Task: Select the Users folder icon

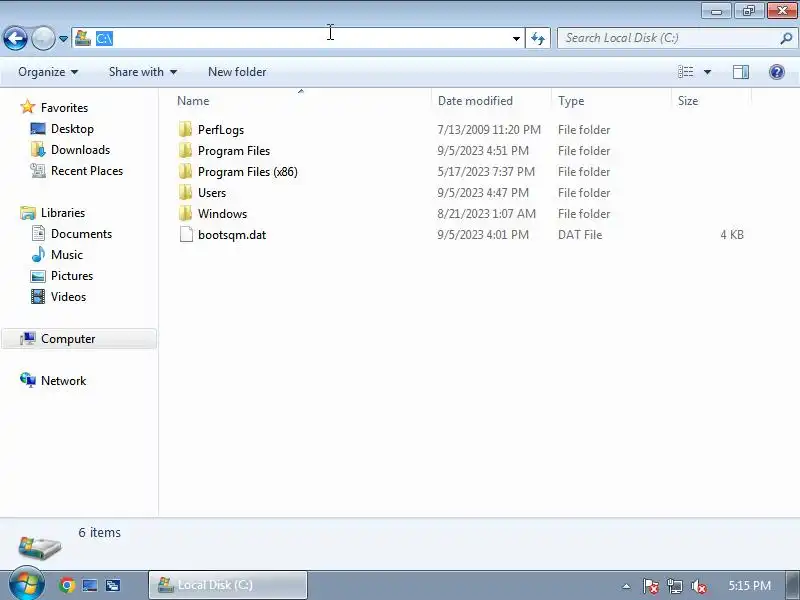Action: coord(186,192)
